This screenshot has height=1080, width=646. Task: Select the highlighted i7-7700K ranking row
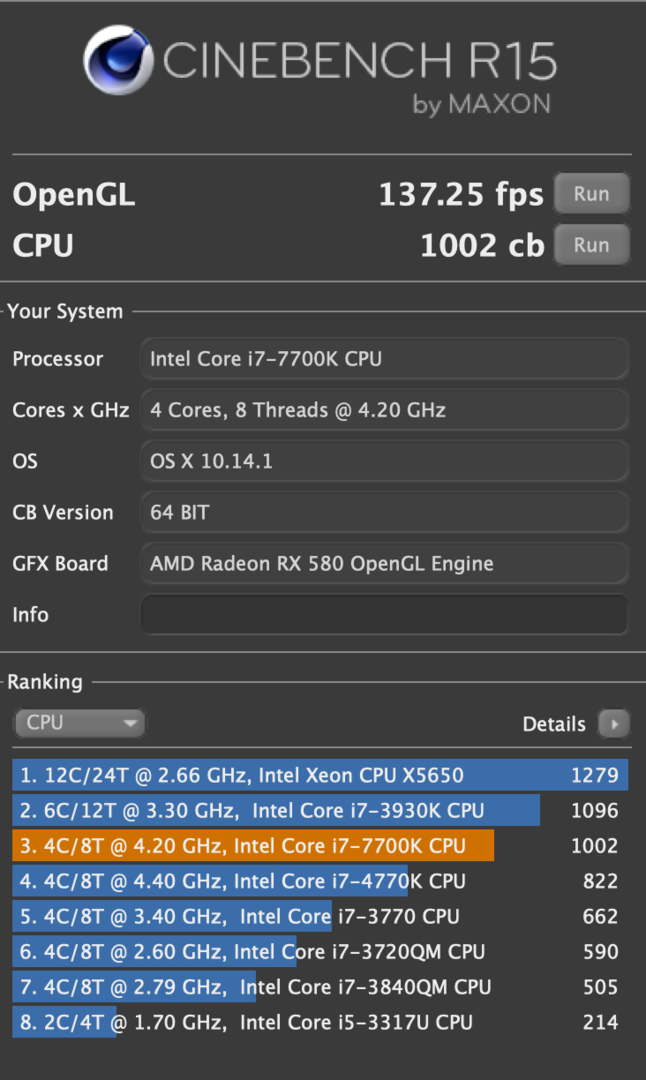coord(320,846)
